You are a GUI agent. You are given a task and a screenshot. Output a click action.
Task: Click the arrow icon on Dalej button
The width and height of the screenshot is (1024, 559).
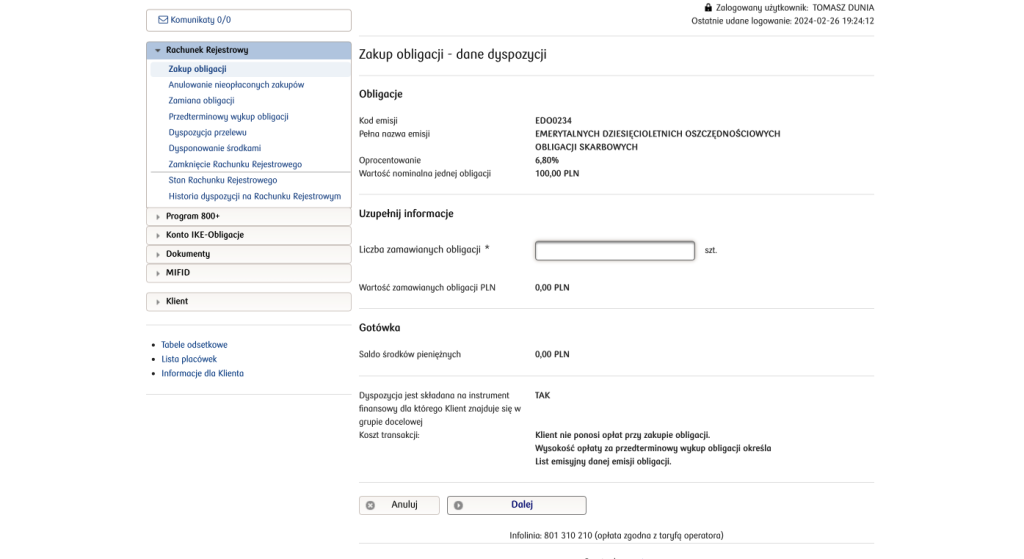click(459, 506)
